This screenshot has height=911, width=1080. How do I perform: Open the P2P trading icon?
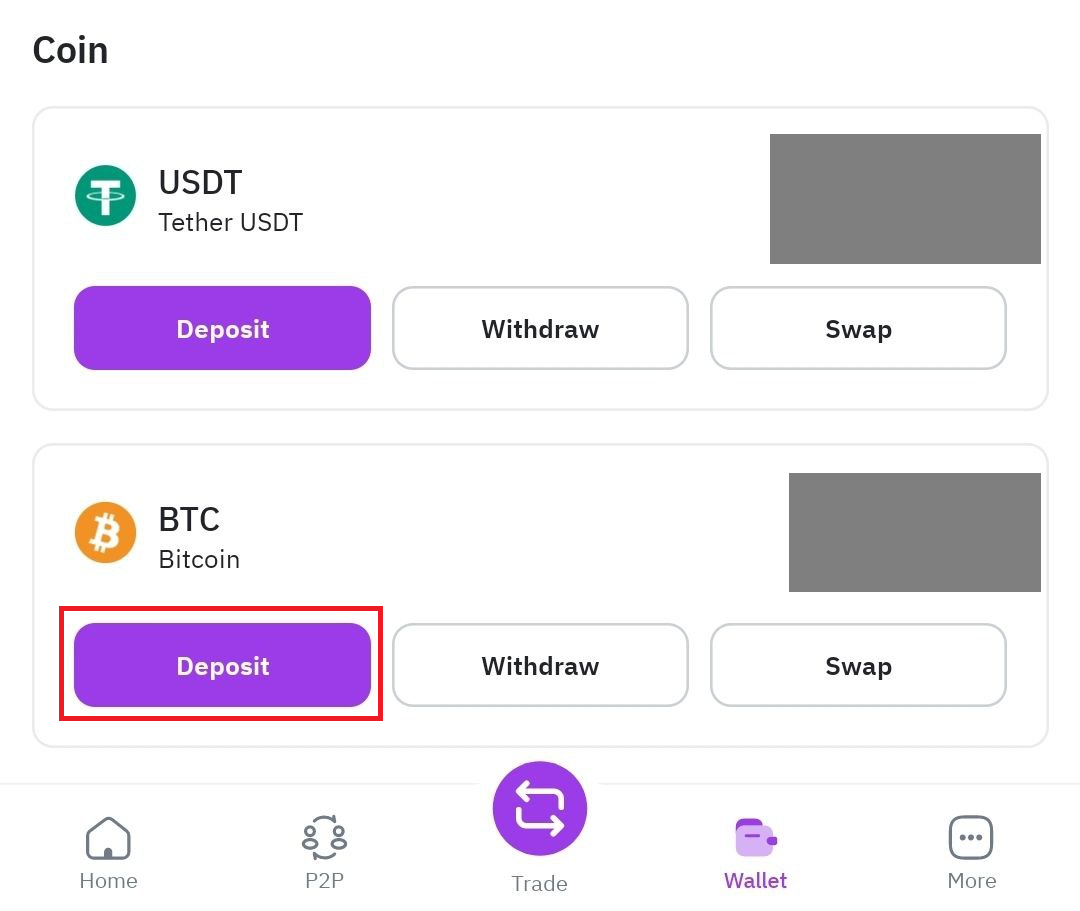(323, 837)
